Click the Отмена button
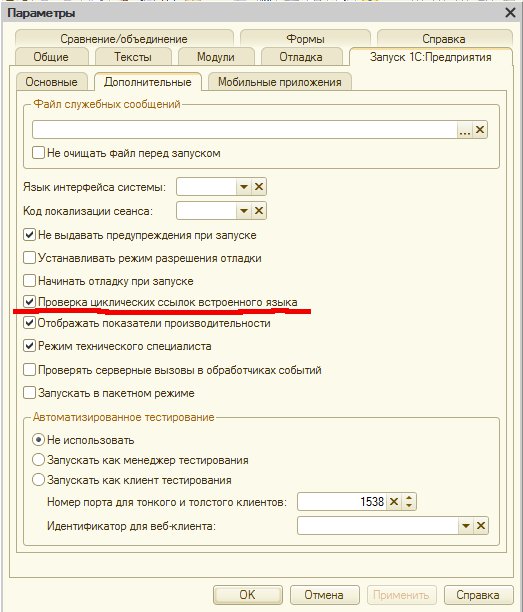The height and width of the screenshot is (612, 523). click(x=324, y=595)
